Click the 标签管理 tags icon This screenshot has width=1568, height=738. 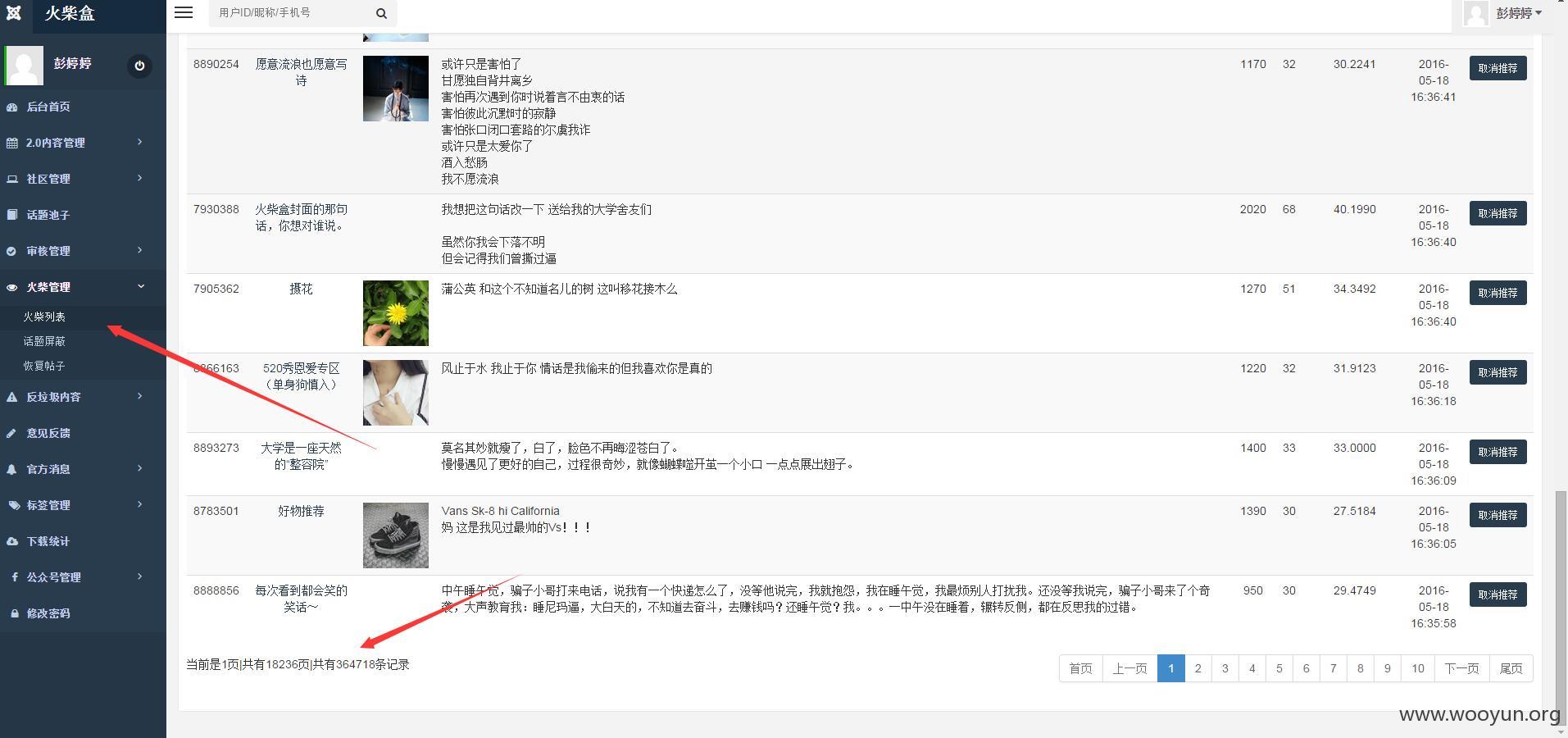pos(13,505)
